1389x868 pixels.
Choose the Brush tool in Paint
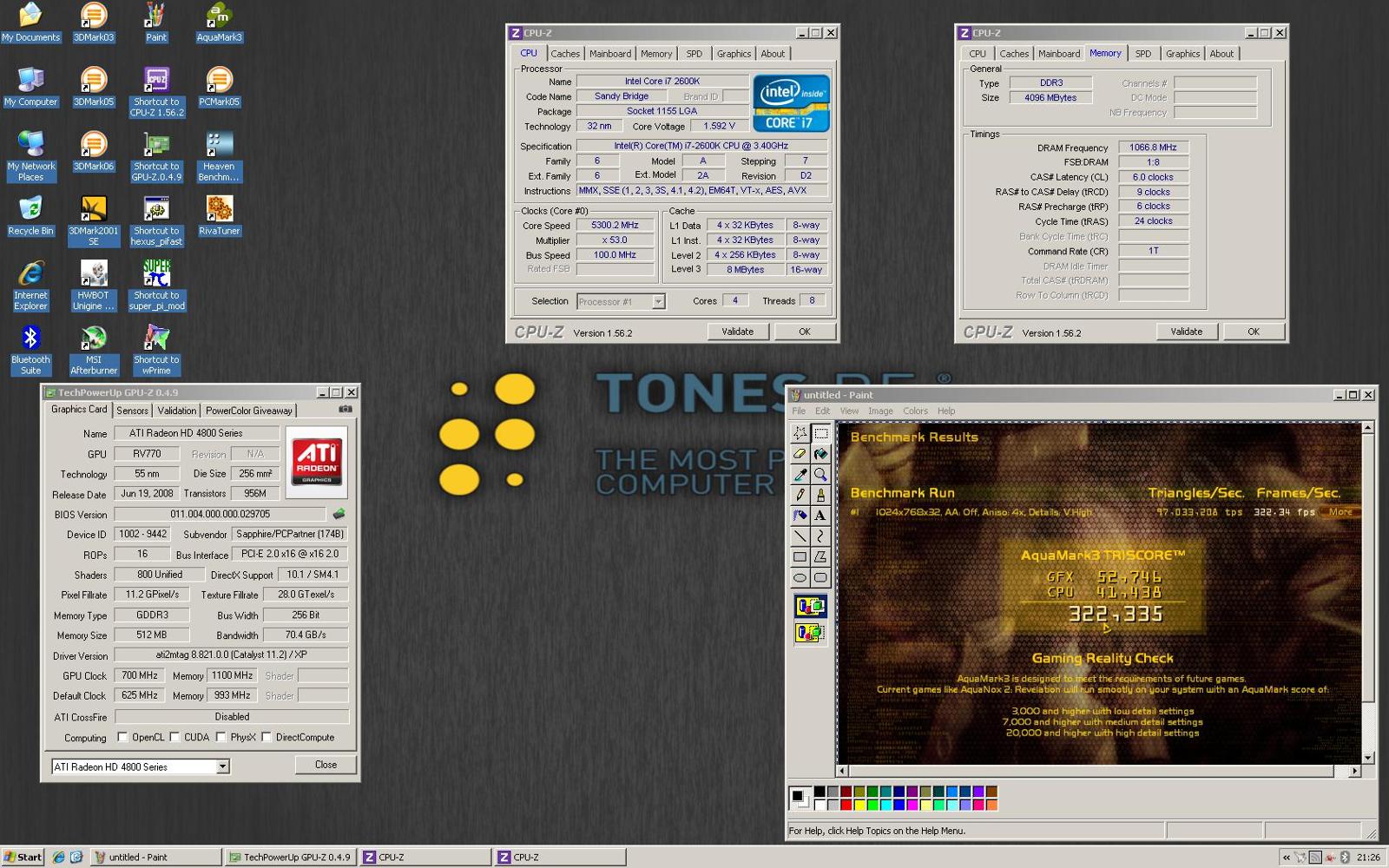point(820,495)
